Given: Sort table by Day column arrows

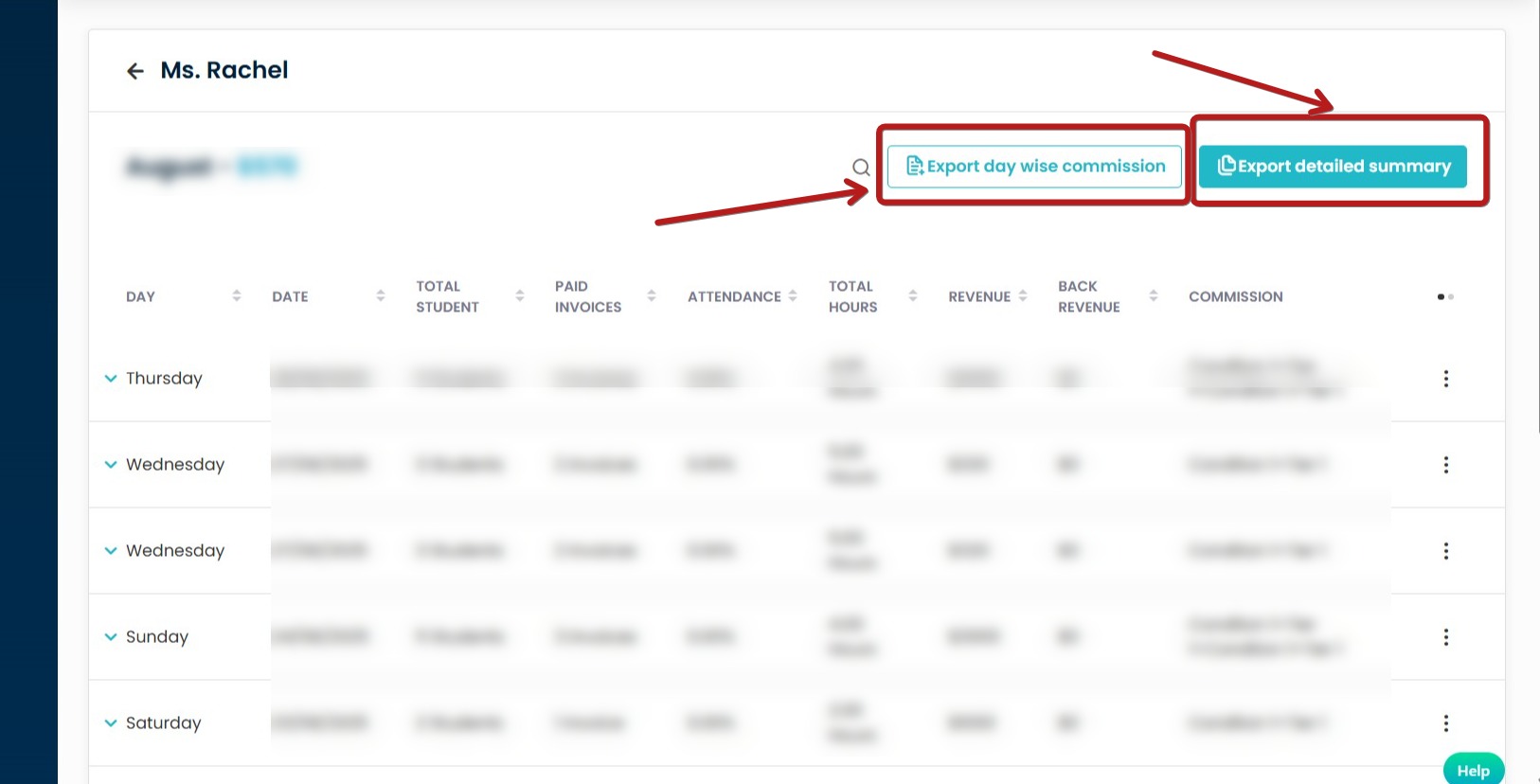Looking at the screenshot, I should [237, 296].
